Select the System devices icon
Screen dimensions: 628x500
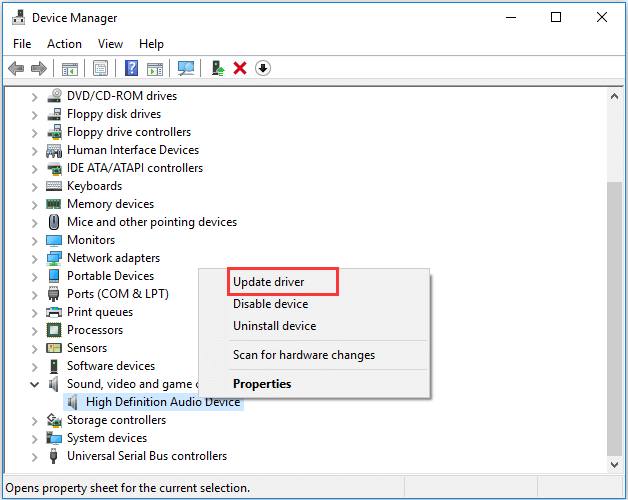coord(54,438)
